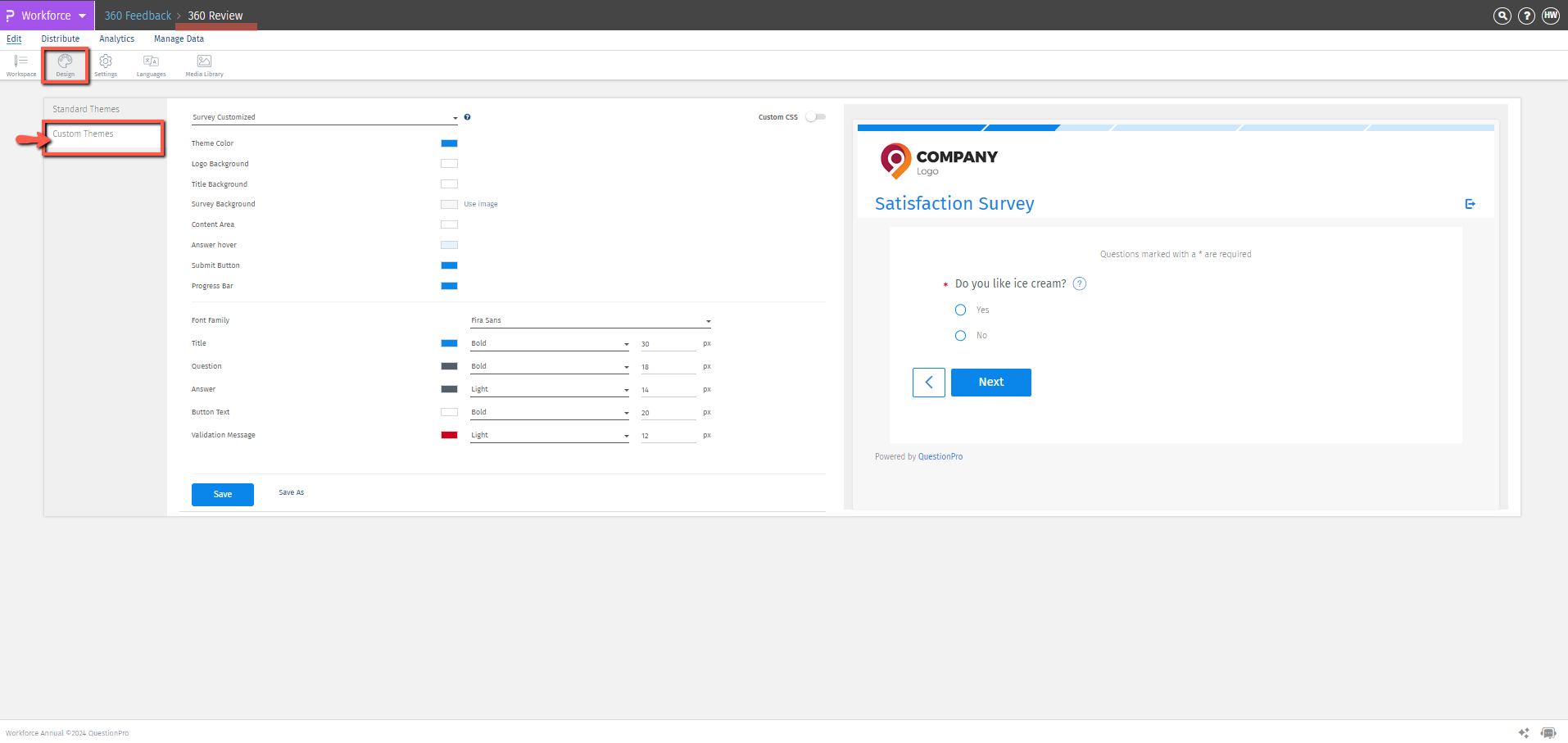1568x743 pixels.
Task: Select the Design palette icon
Action: click(x=65, y=65)
